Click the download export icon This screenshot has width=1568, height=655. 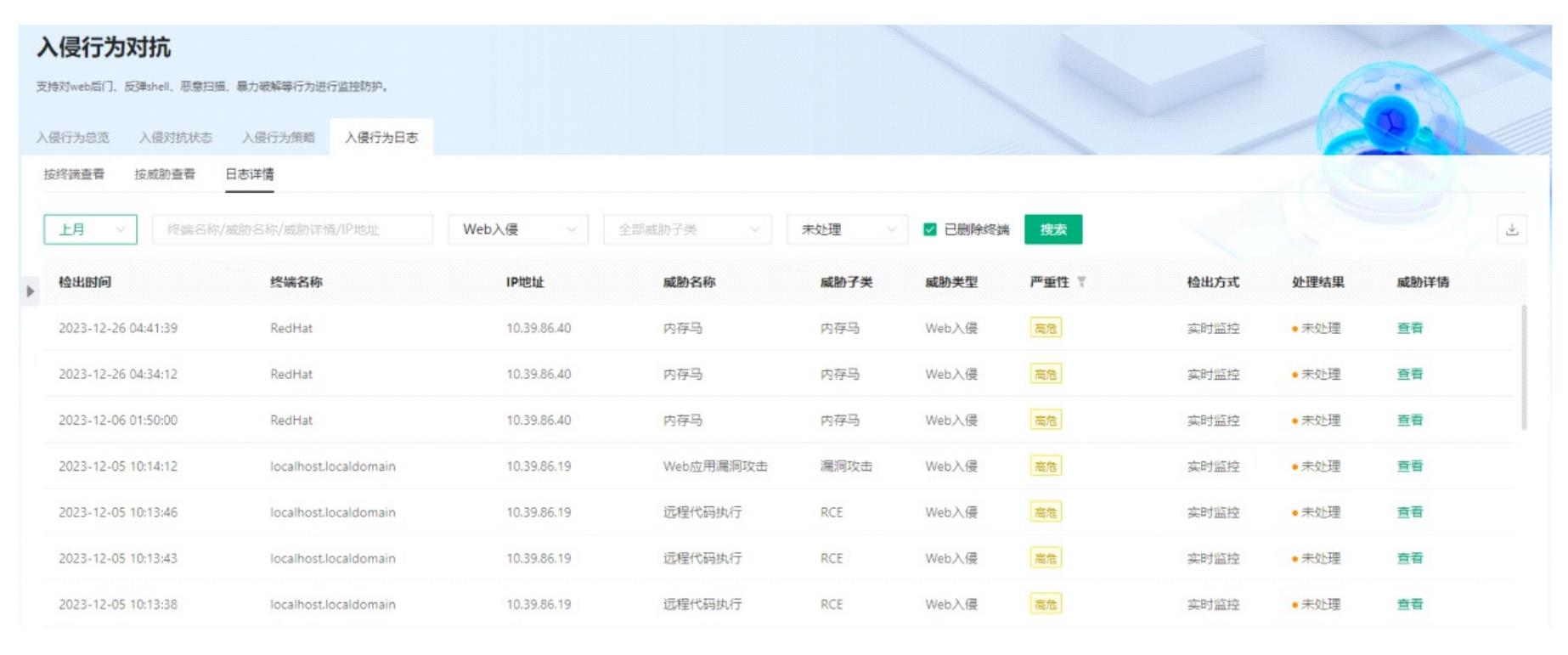tap(1511, 229)
